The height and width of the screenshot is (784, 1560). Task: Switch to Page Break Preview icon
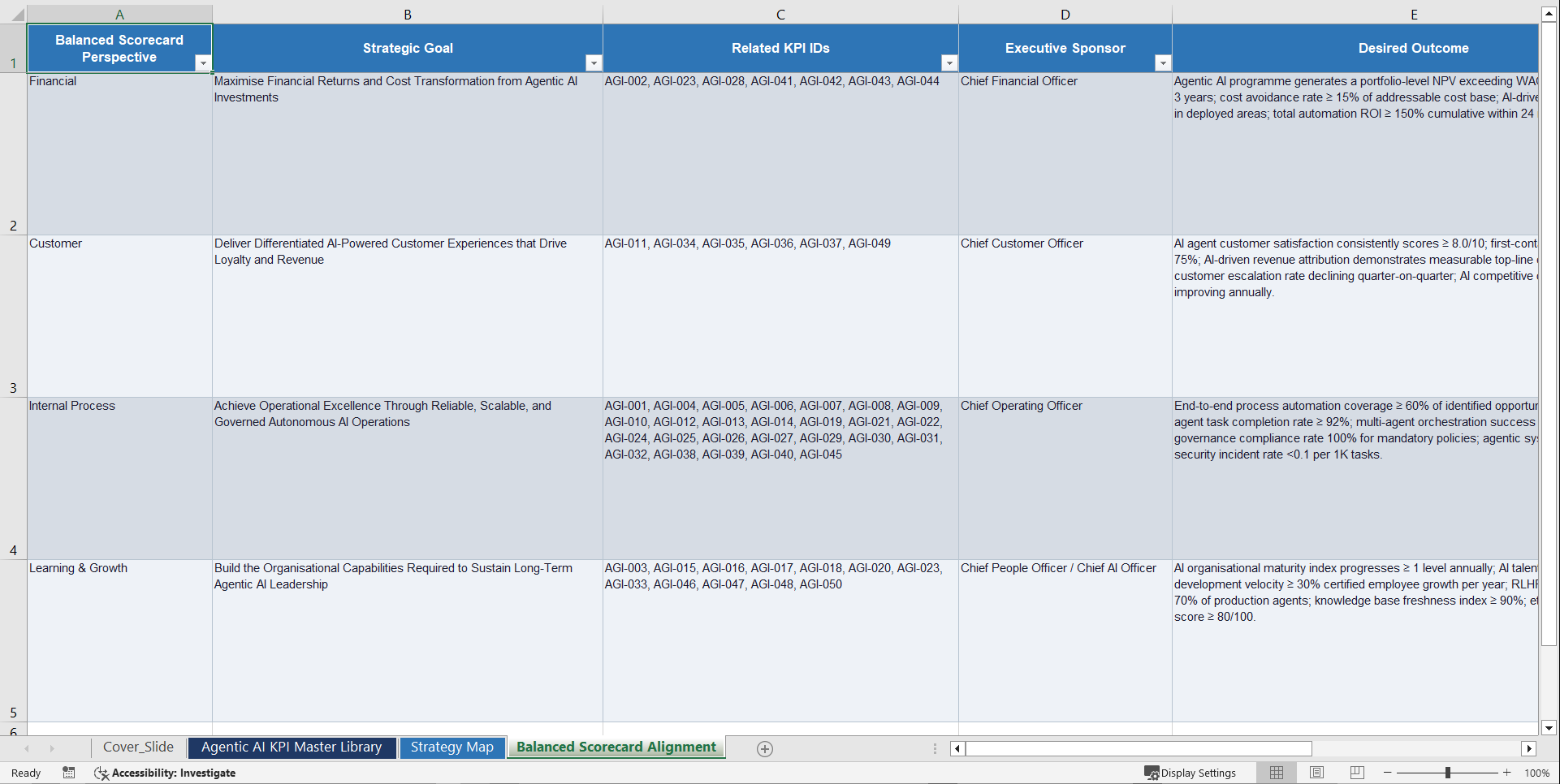[1357, 773]
